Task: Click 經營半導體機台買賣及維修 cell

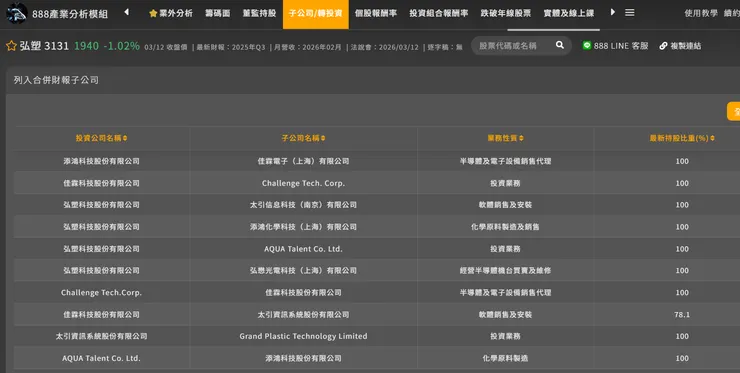Action: pyautogui.click(x=505, y=271)
